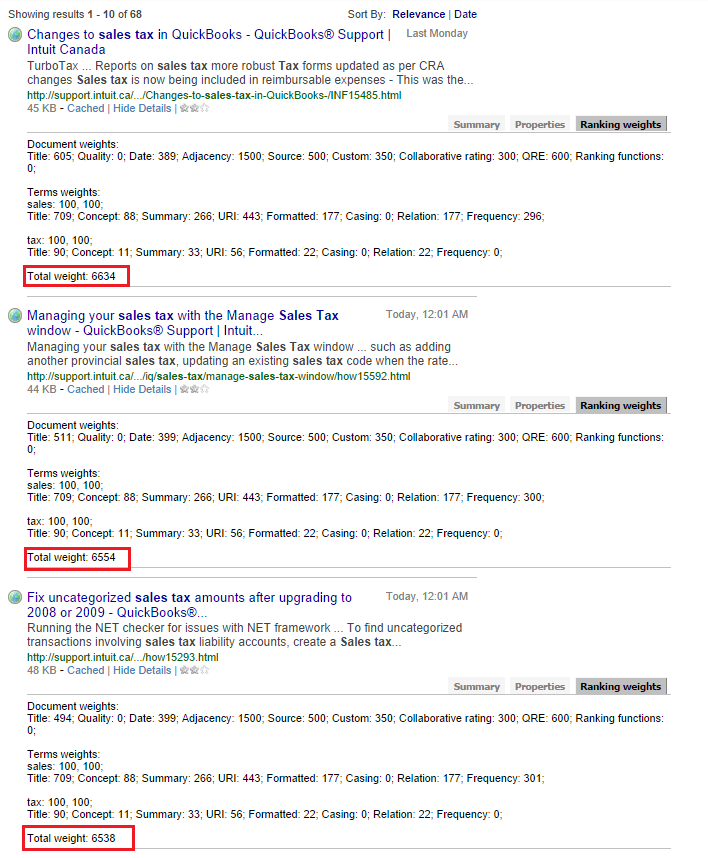Sort results by Date

(465, 14)
